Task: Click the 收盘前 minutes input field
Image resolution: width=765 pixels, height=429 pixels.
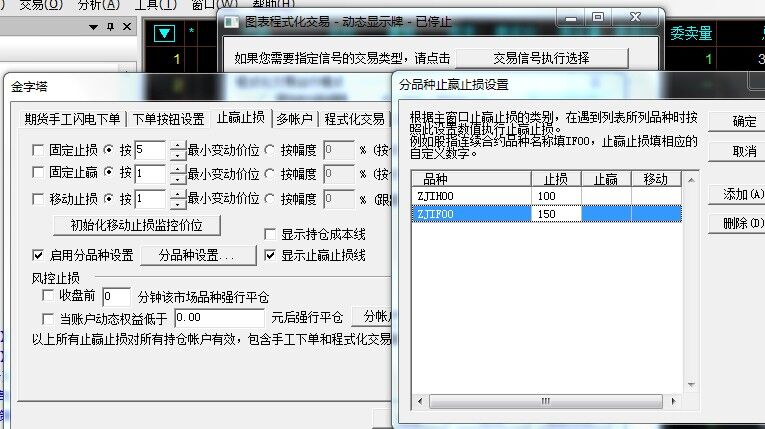Action: (116, 297)
